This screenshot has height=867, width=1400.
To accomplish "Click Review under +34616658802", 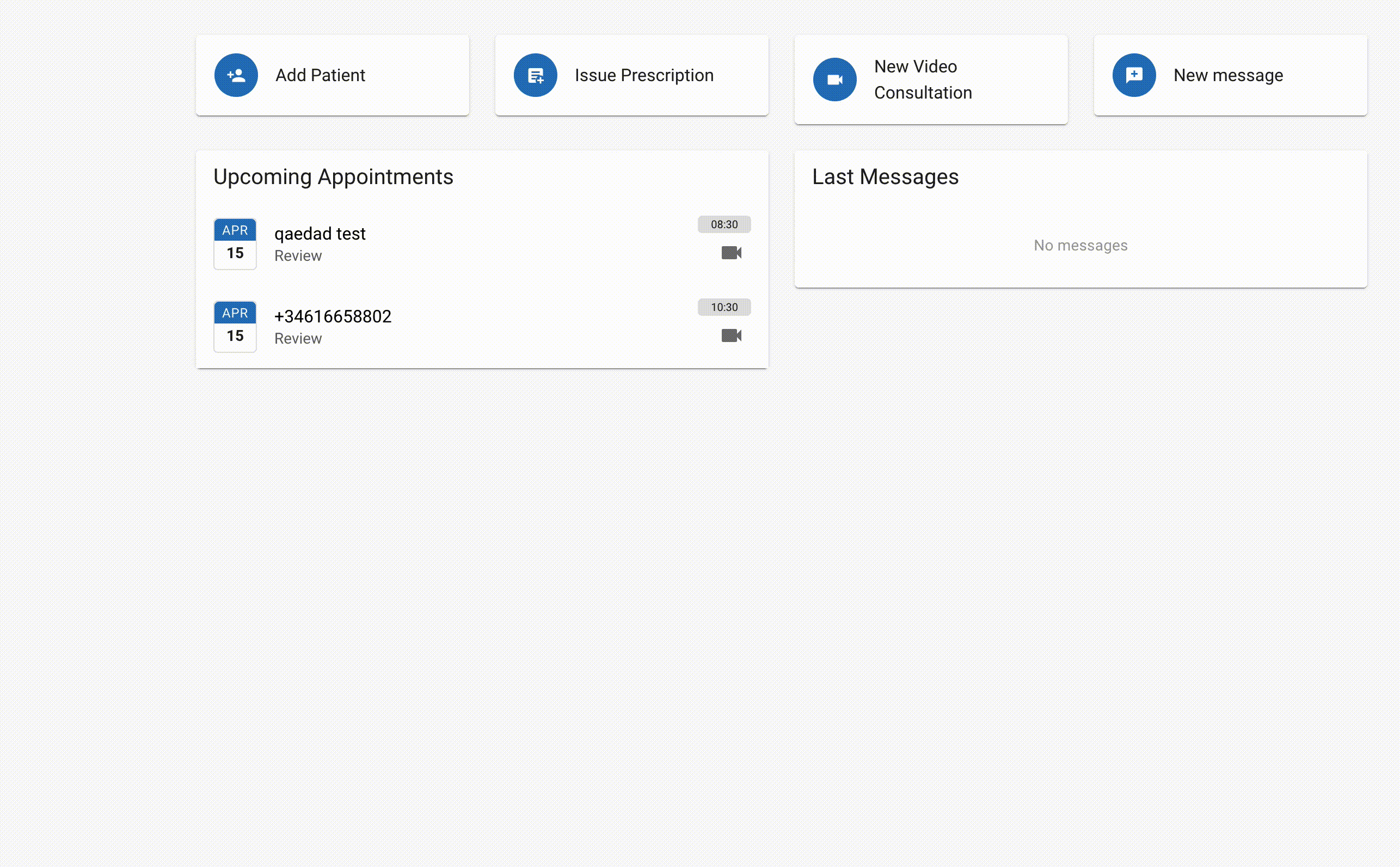I will pyautogui.click(x=298, y=338).
